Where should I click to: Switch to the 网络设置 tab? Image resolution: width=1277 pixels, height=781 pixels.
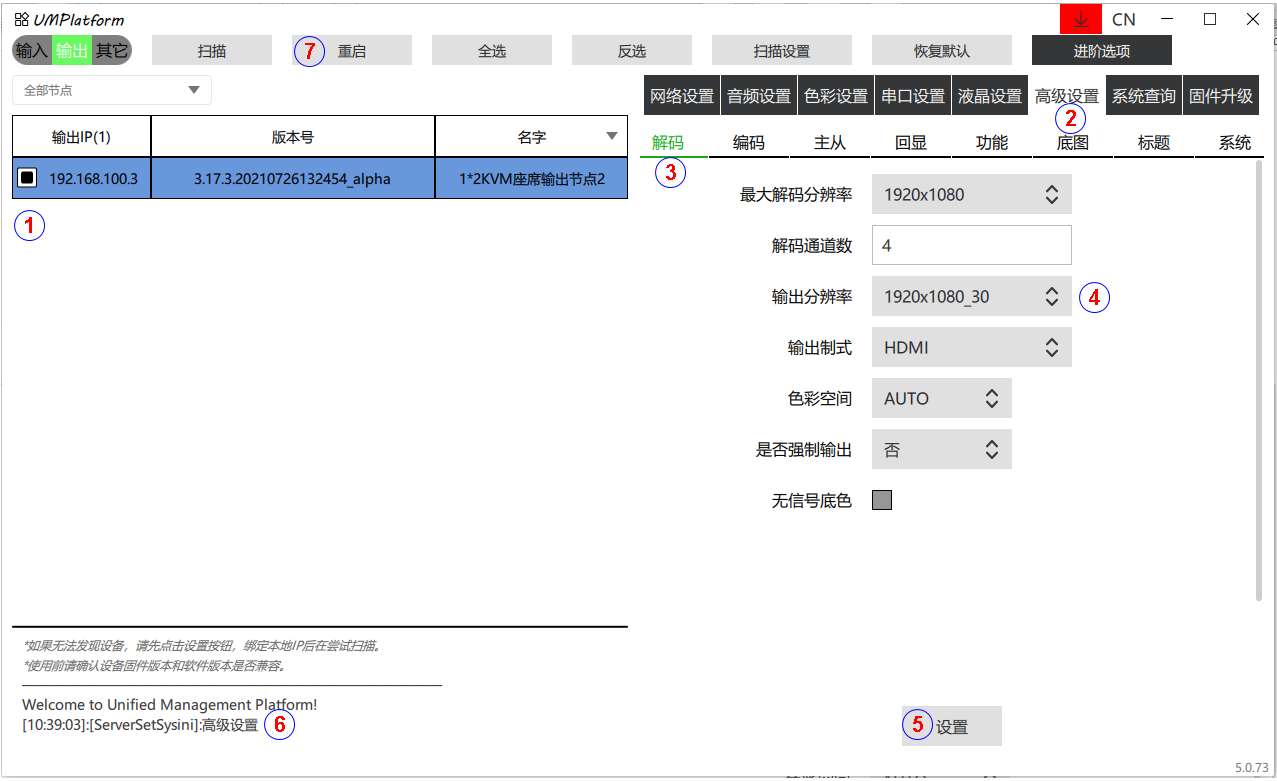(682, 96)
